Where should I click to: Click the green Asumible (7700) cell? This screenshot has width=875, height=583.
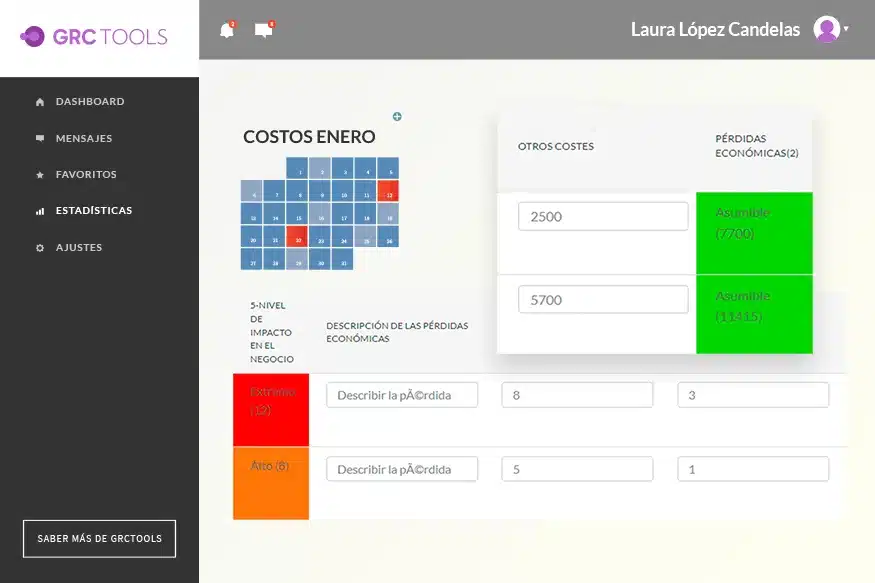coord(754,232)
